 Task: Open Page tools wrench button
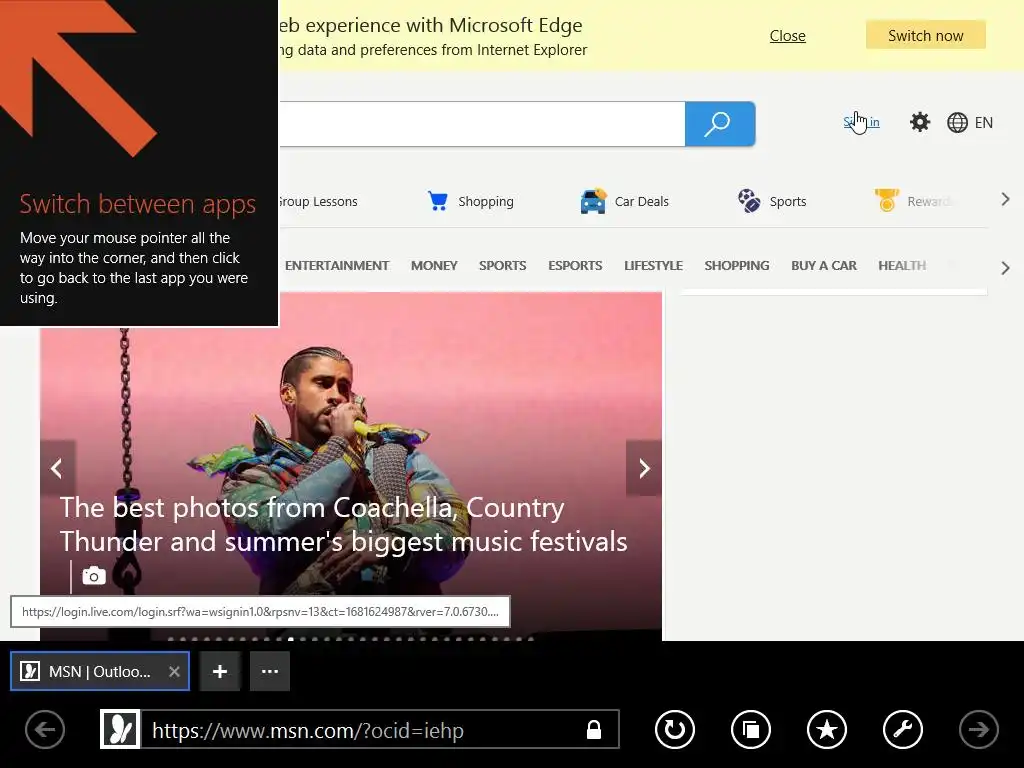(x=903, y=729)
